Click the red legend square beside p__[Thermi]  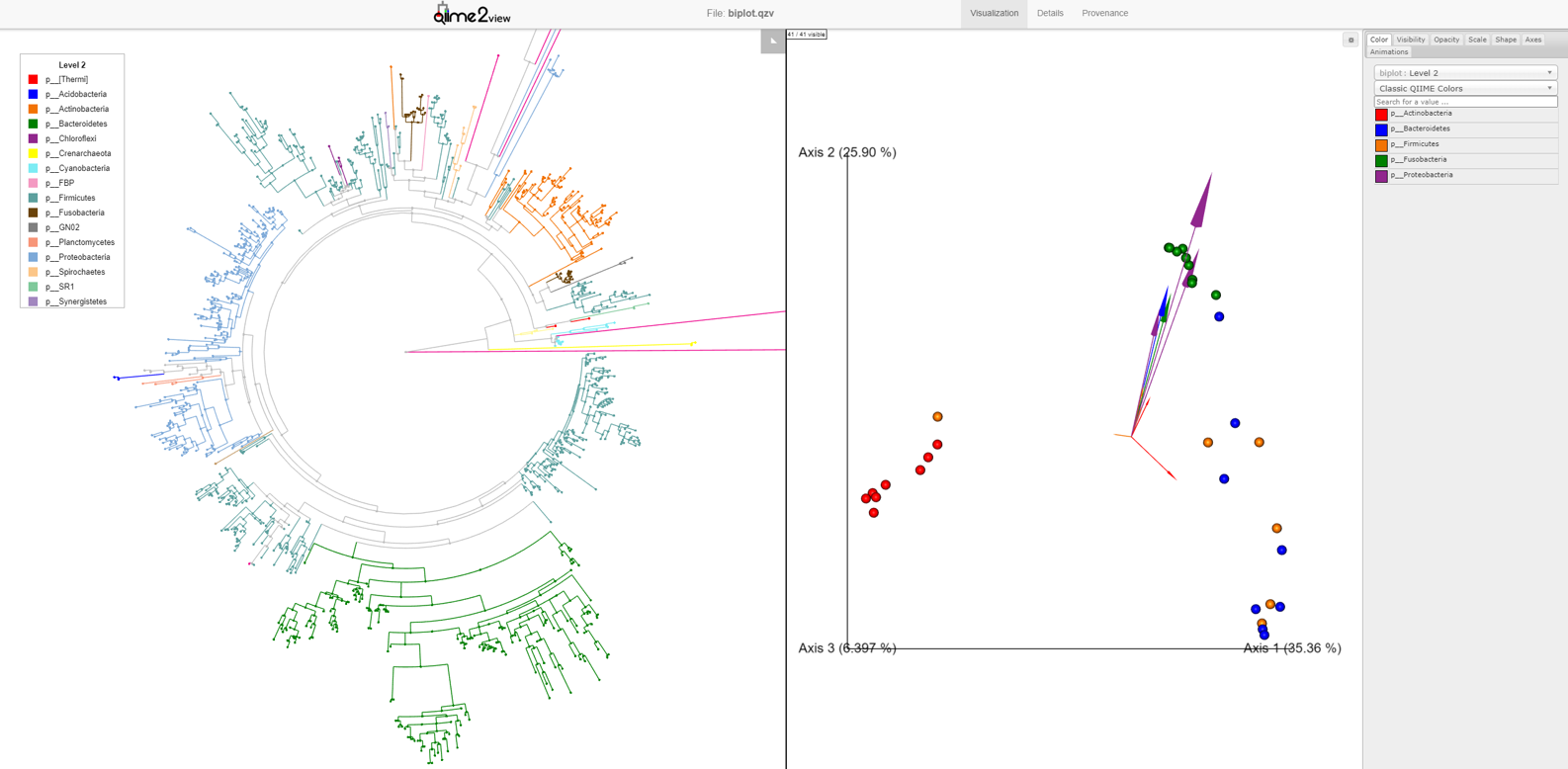pos(33,79)
